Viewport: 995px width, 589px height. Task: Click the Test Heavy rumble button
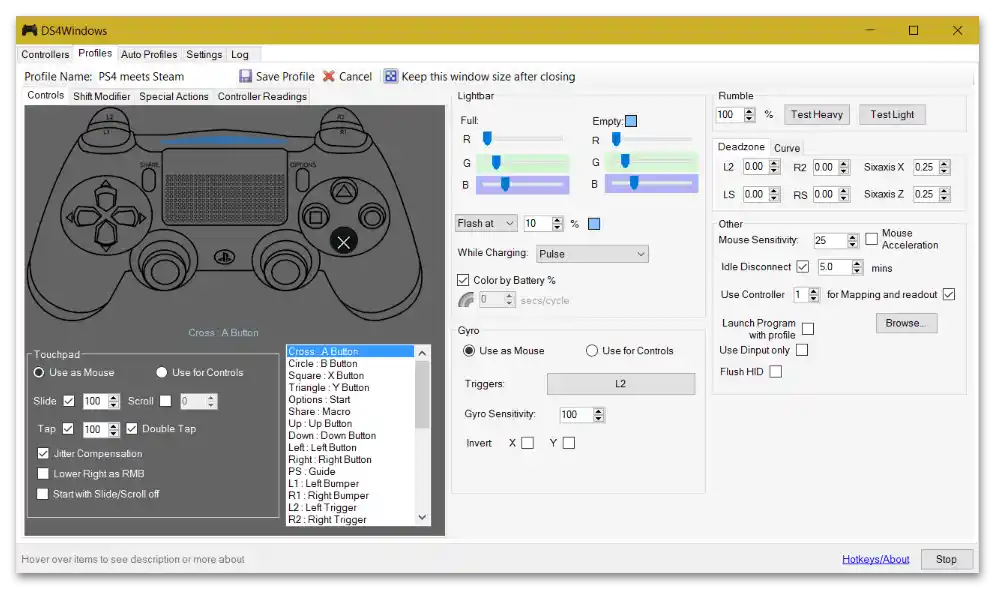click(x=817, y=114)
